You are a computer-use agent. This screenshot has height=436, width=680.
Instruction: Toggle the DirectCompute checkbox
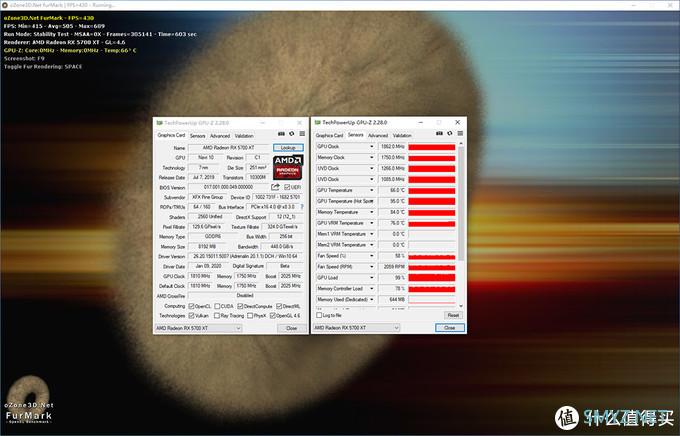pyautogui.click(x=240, y=306)
